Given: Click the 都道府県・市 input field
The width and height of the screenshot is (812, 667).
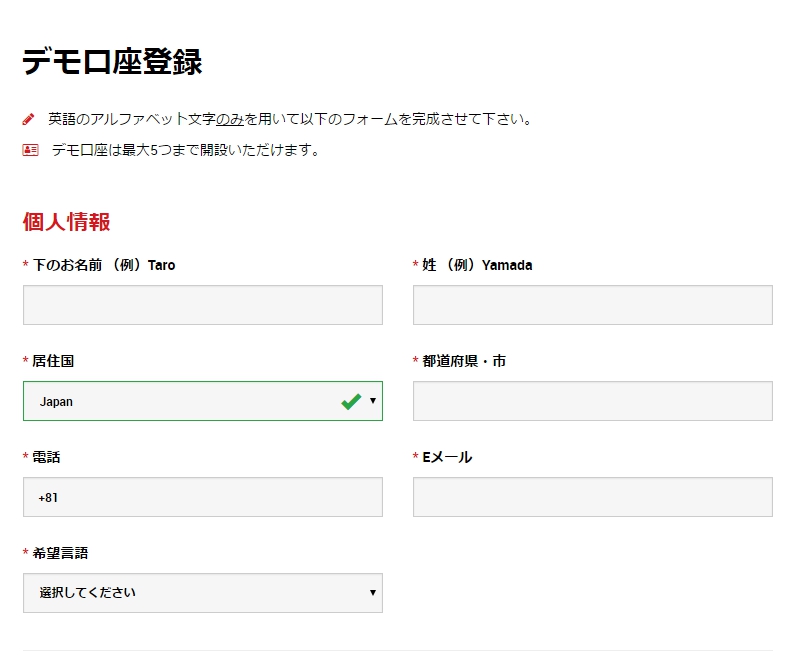Looking at the screenshot, I should coord(593,401).
